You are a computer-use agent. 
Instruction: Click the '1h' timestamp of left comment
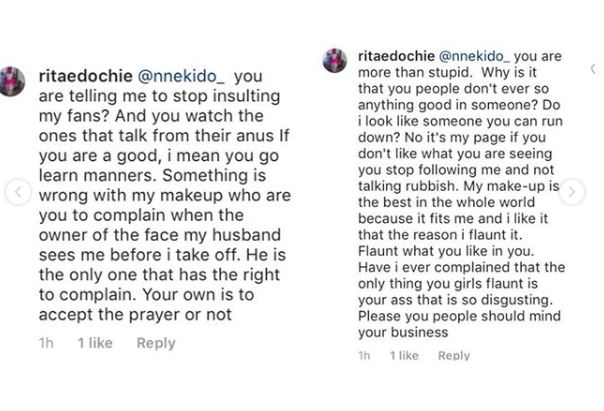[x=45, y=343]
